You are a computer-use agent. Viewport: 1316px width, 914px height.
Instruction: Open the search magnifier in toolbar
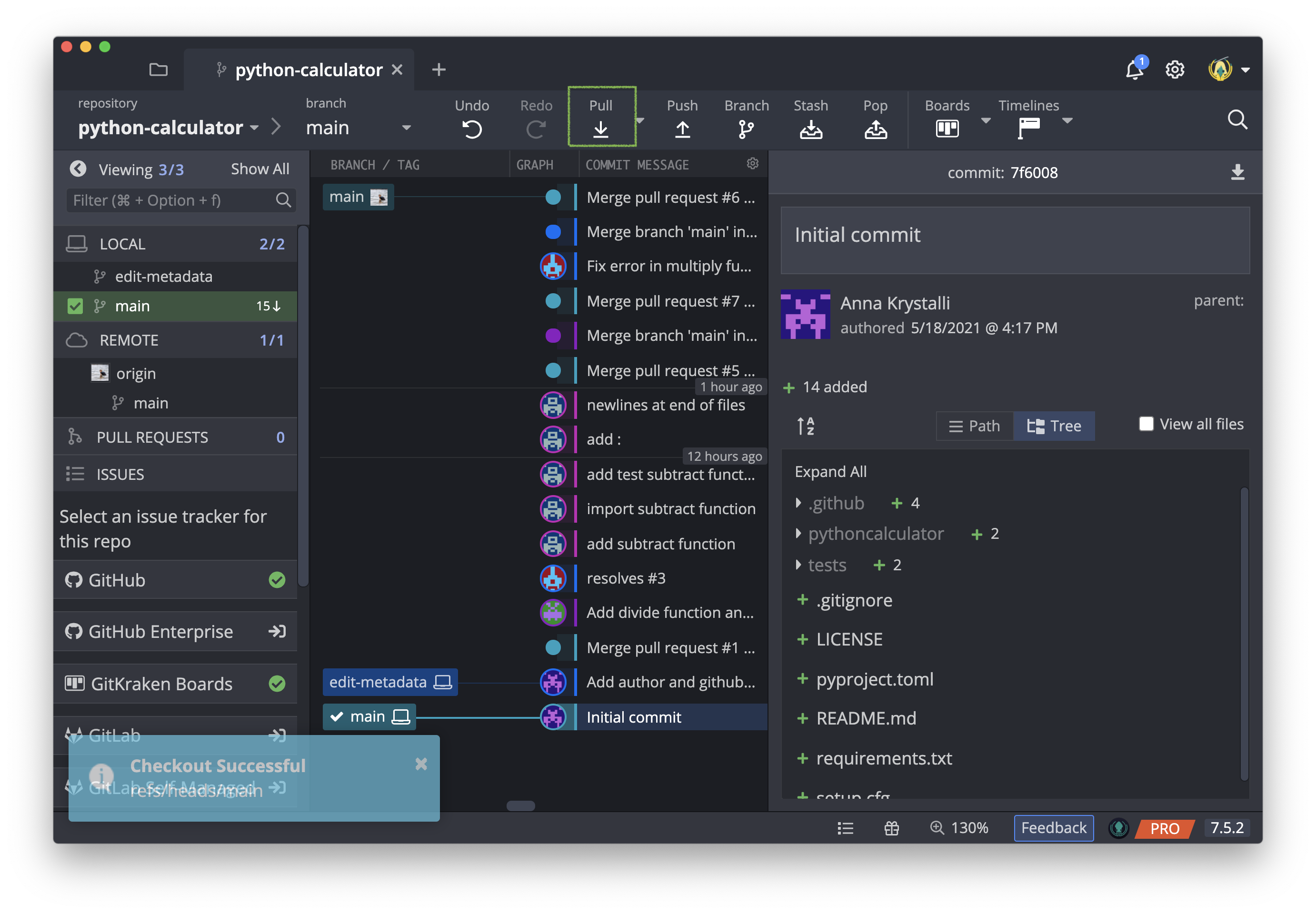(1236, 119)
